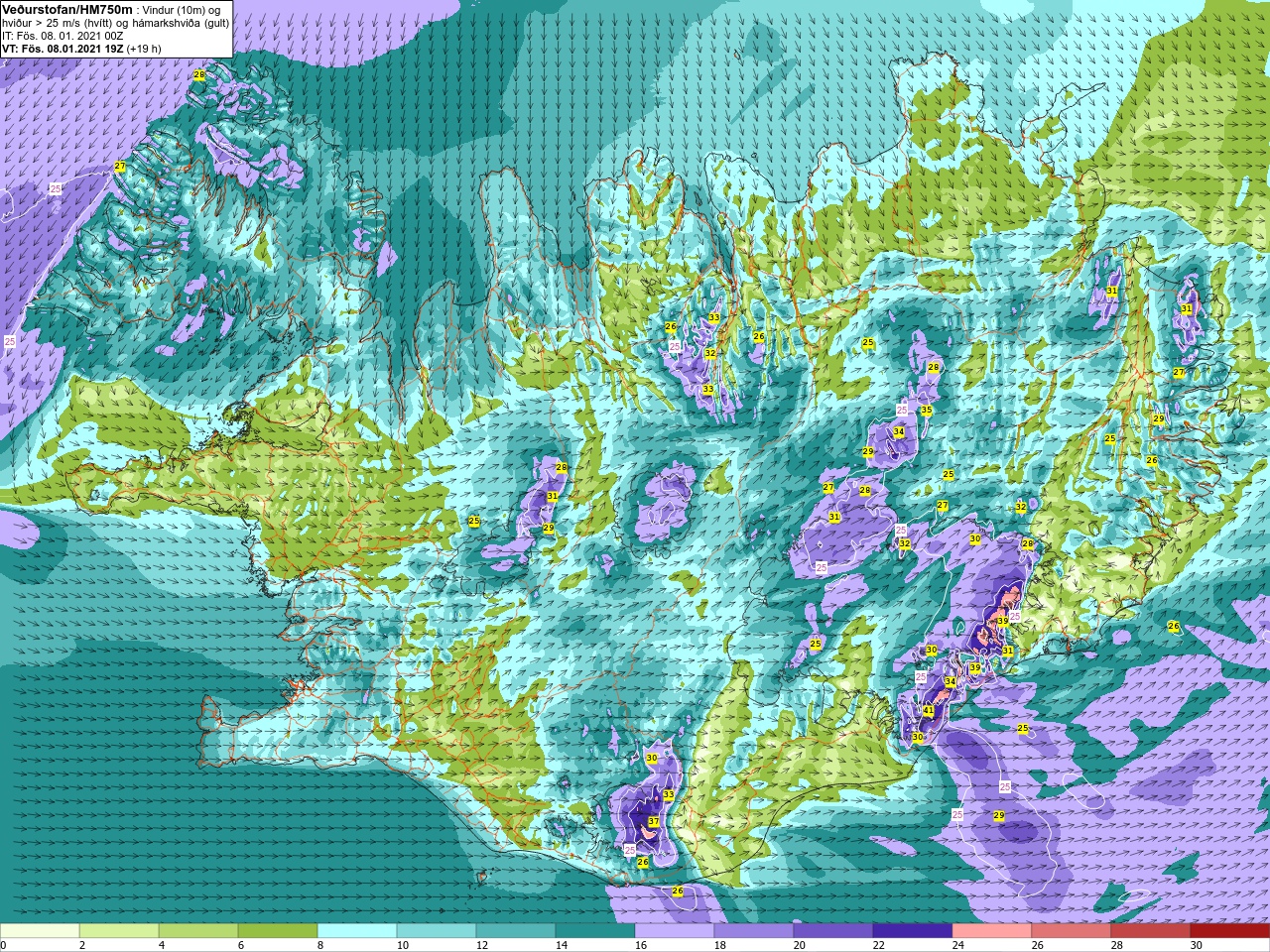Click the dark teal 14–16 m/s legend swatch
1270x952 pixels.
coord(595,931)
